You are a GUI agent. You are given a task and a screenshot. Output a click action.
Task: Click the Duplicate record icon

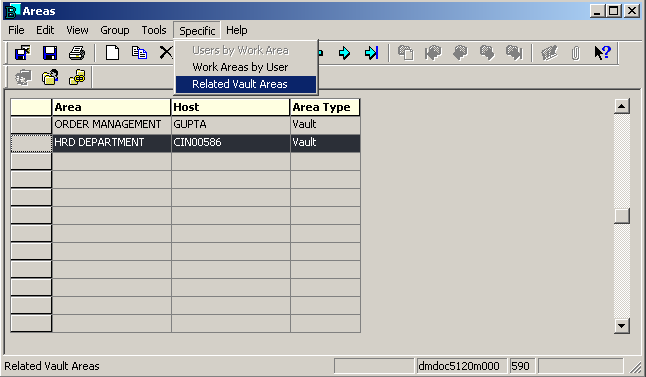pyautogui.click(x=139, y=53)
